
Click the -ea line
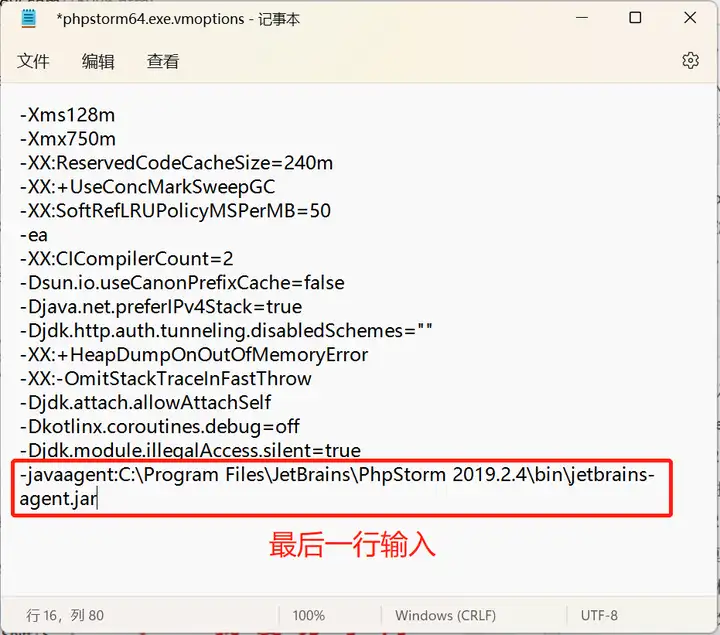click(34, 235)
